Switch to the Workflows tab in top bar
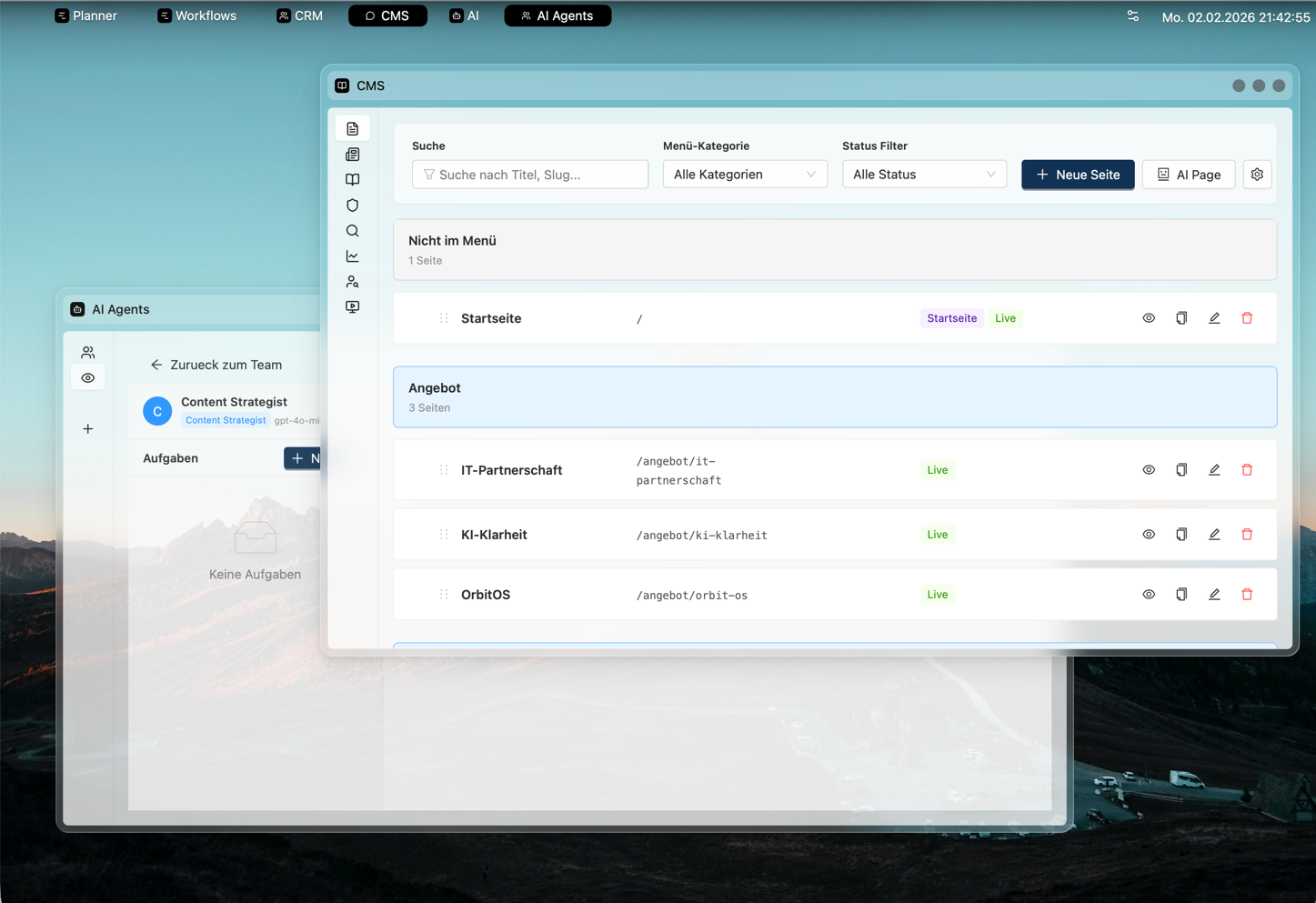 (197, 15)
